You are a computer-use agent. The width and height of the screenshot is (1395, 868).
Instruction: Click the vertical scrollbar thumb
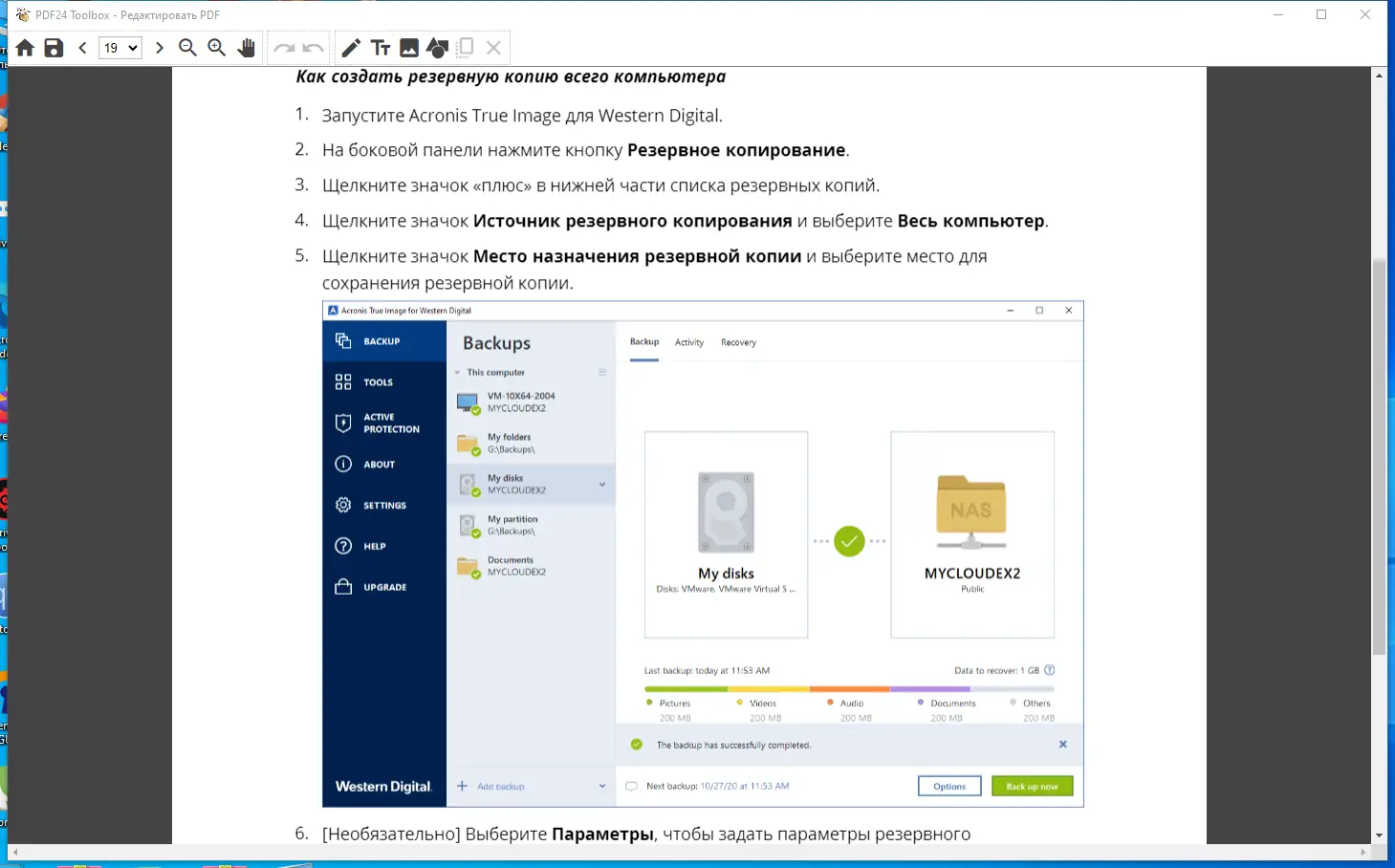pyautogui.click(x=1379, y=457)
